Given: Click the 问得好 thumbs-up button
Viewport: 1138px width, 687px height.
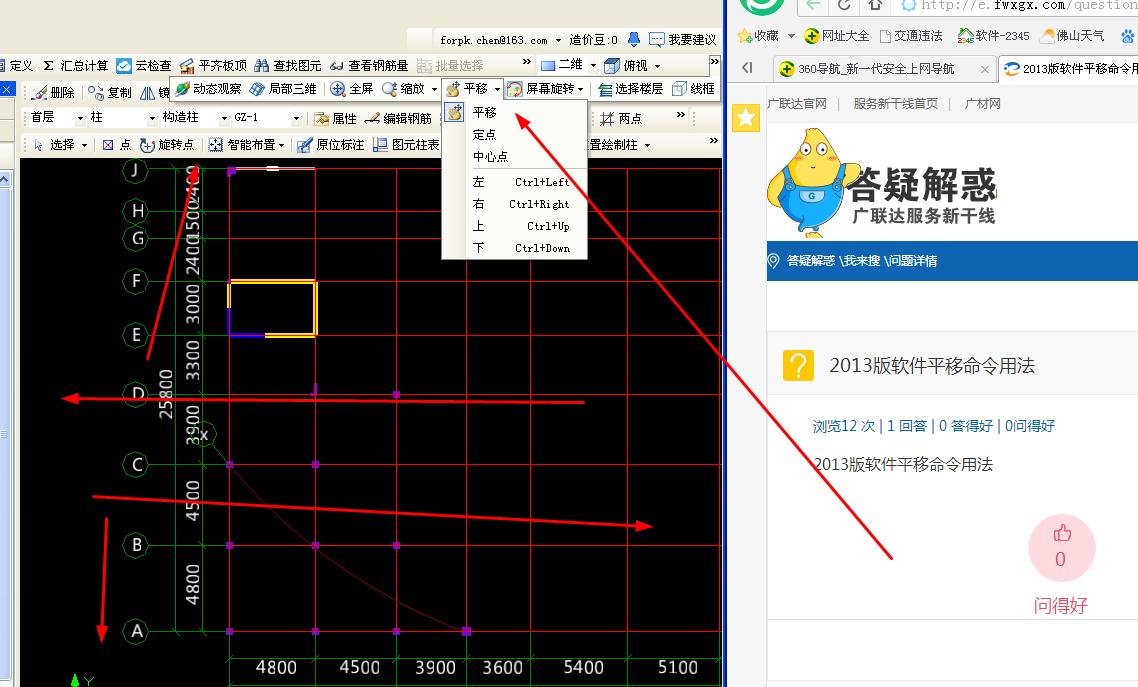Looking at the screenshot, I should click(1061, 548).
